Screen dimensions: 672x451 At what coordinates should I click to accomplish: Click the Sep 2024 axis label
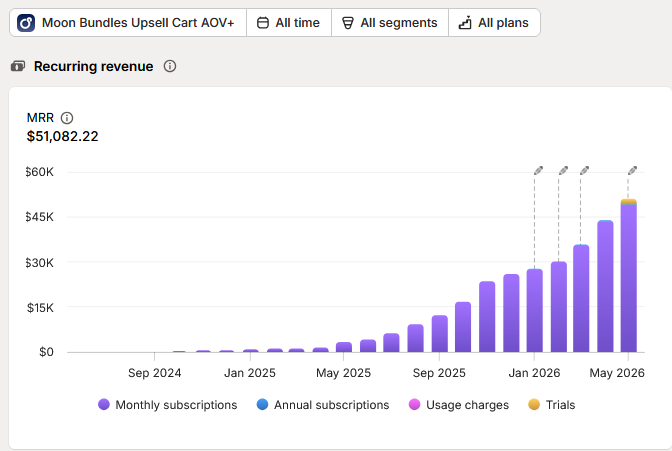click(x=155, y=373)
